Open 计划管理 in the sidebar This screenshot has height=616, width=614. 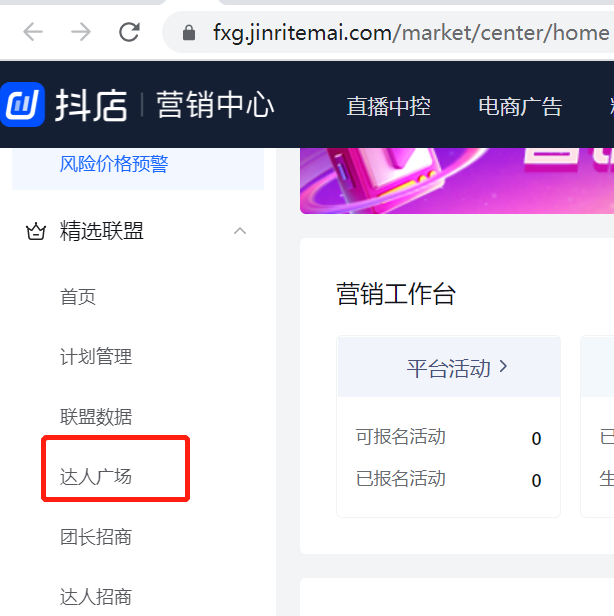tap(96, 357)
